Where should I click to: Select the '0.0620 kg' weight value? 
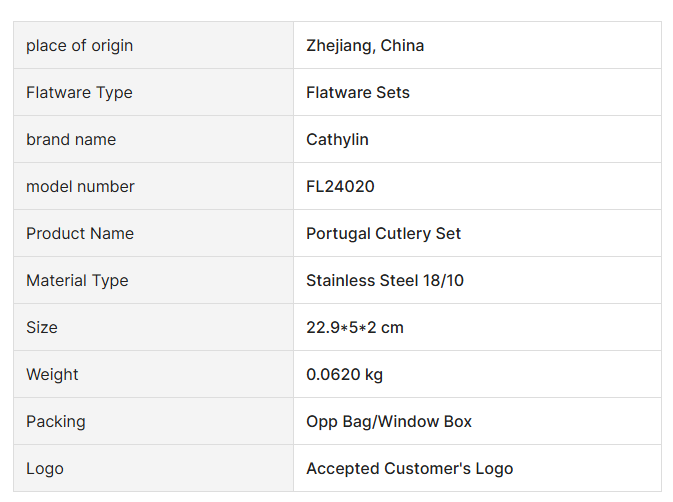(x=344, y=375)
